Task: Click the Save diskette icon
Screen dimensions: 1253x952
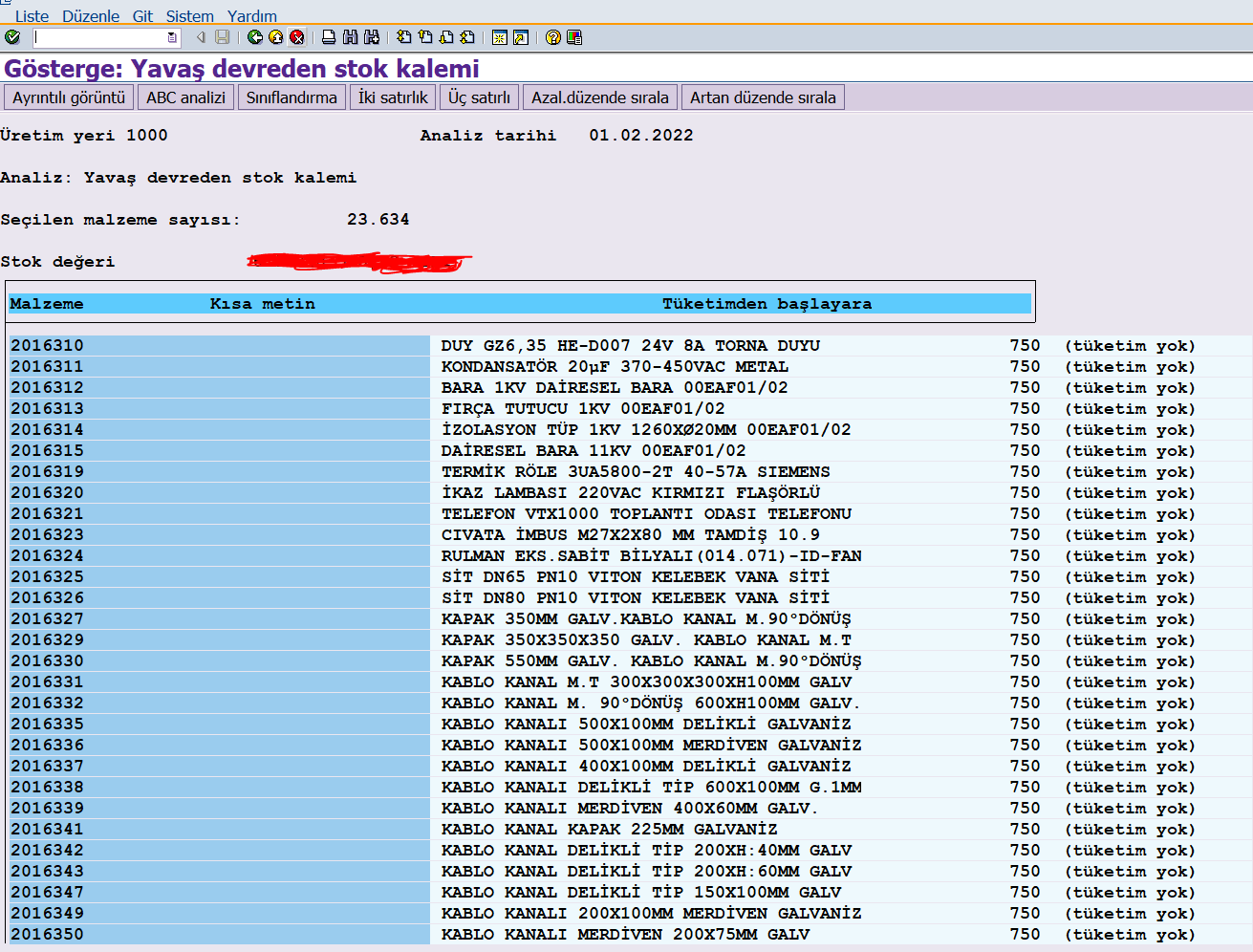Action: 223,37
